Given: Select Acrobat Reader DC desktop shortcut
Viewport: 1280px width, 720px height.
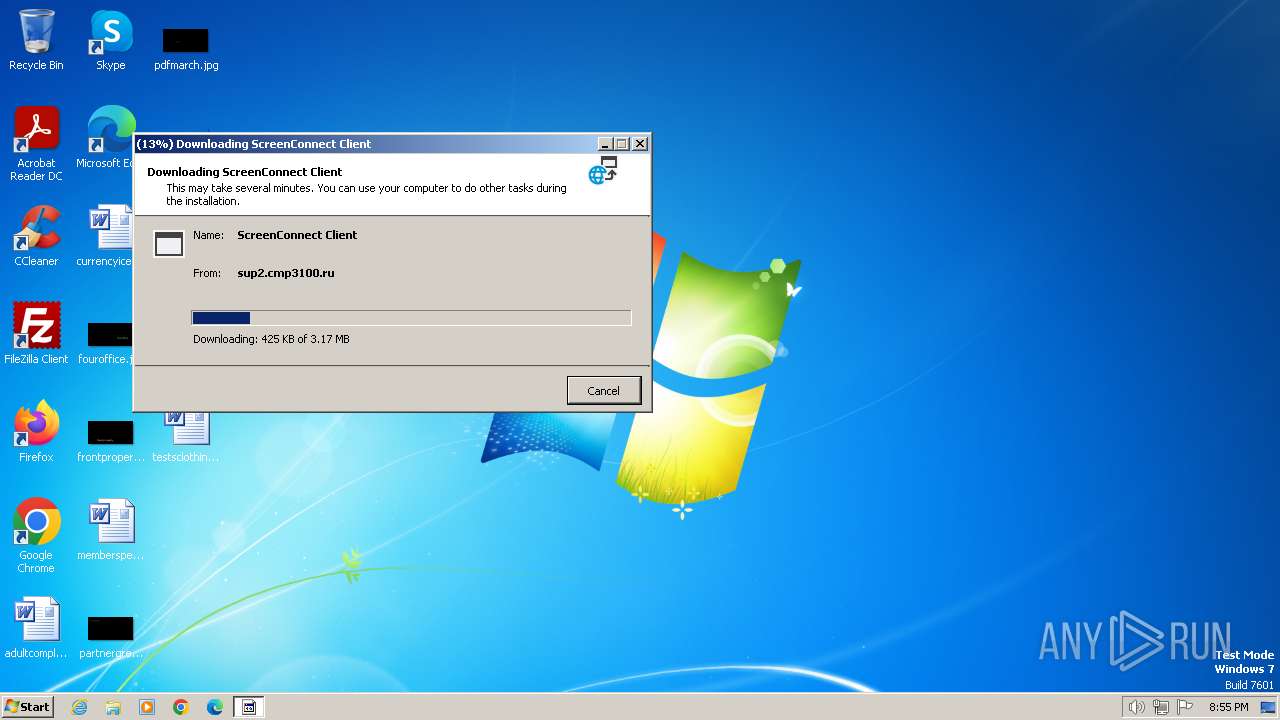Looking at the screenshot, I should pyautogui.click(x=36, y=144).
